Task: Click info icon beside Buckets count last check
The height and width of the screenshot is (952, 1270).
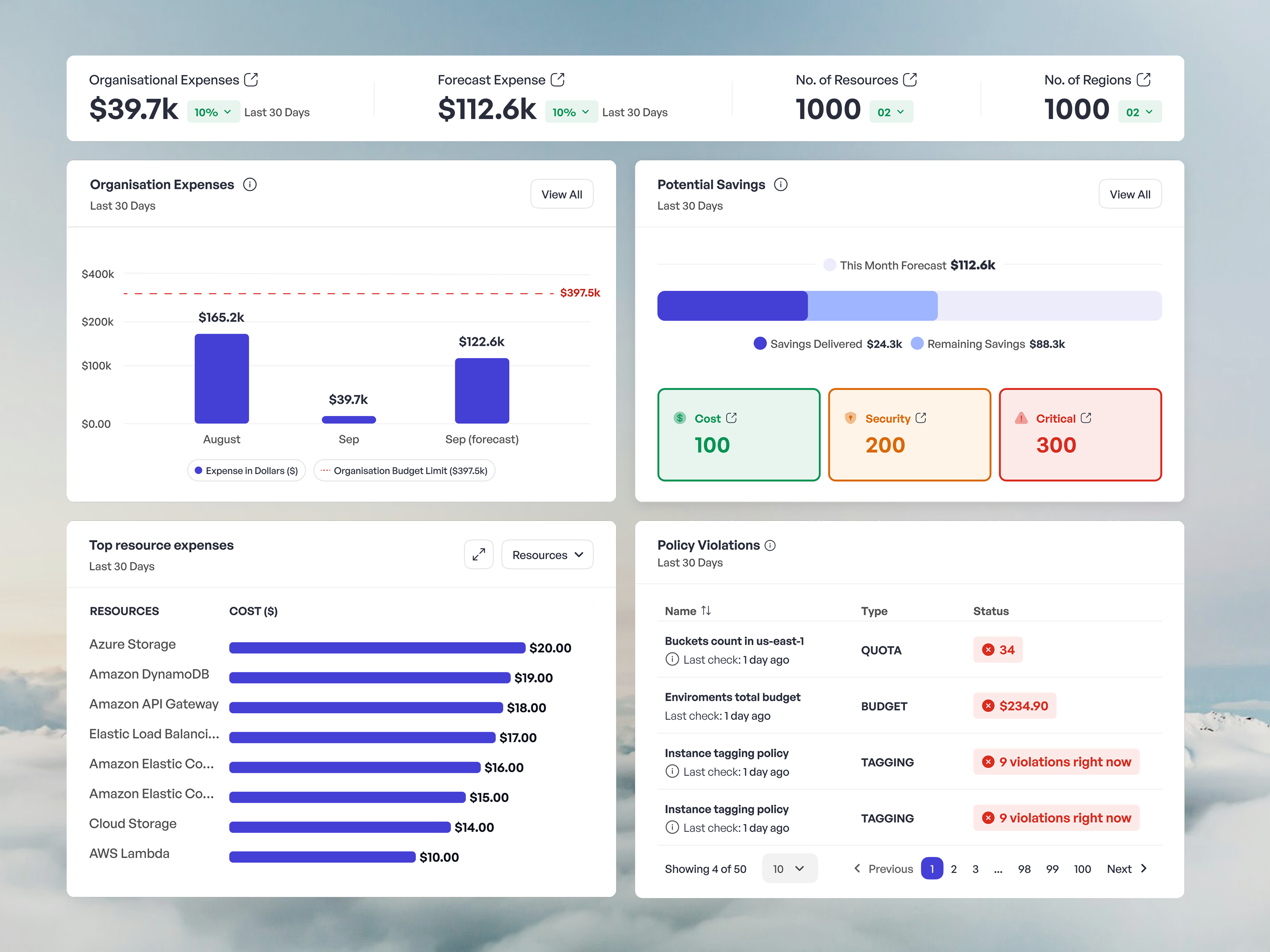Action: [672, 659]
